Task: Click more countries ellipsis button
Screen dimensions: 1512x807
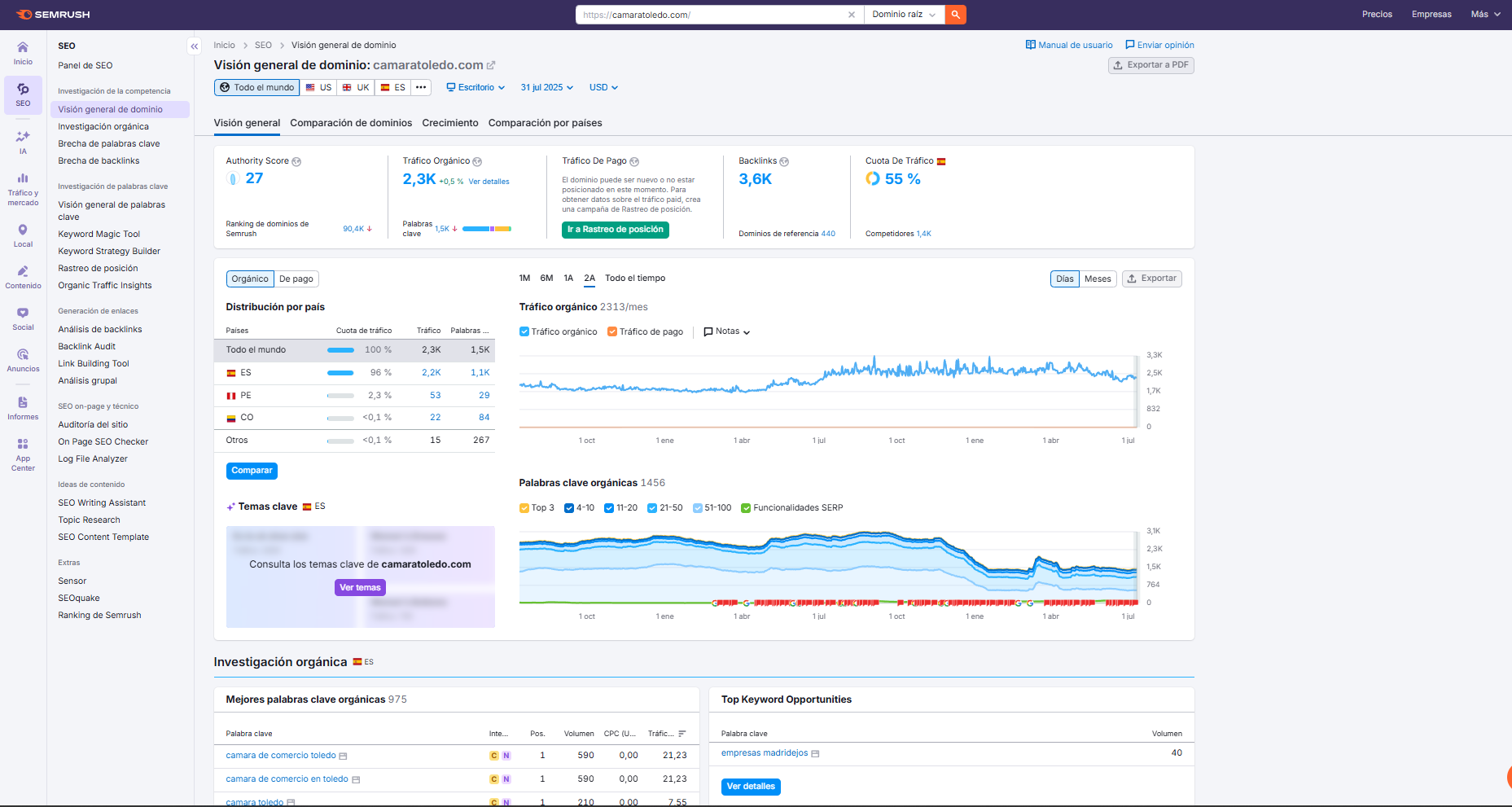Action: point(421,87)
